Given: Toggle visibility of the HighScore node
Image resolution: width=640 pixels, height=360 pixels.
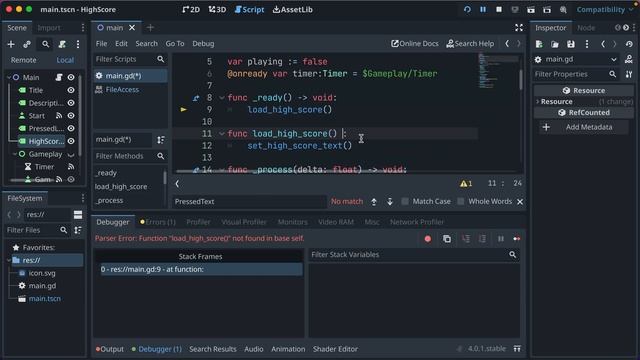Looking at the screenshot, I should [x=71, y=141].
